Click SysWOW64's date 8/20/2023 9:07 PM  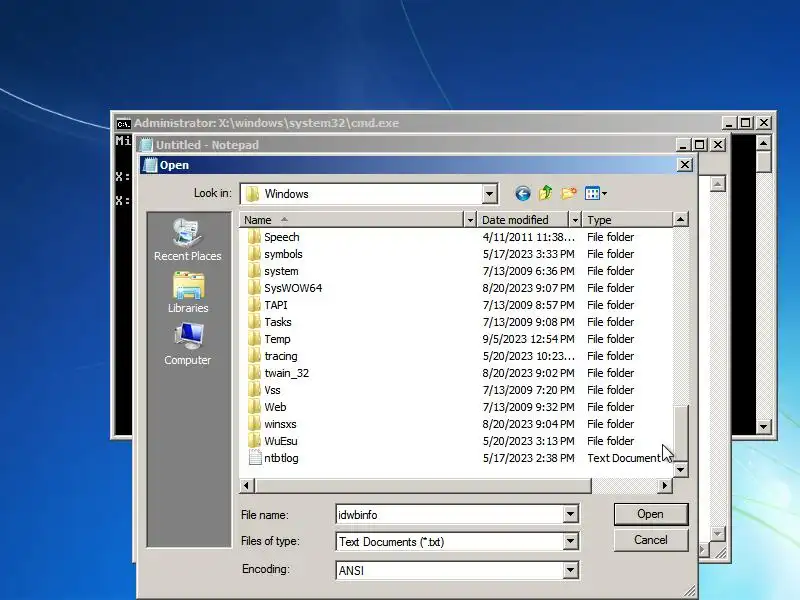[x=528, y=288]
